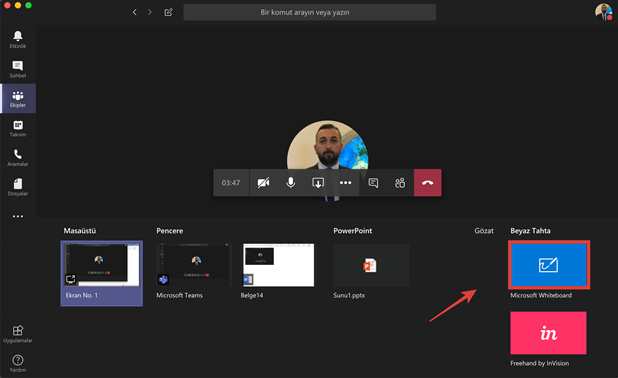Screen dimensions: 618x378
Task: Show the meeting conversation panel
Action: (373, 182)
